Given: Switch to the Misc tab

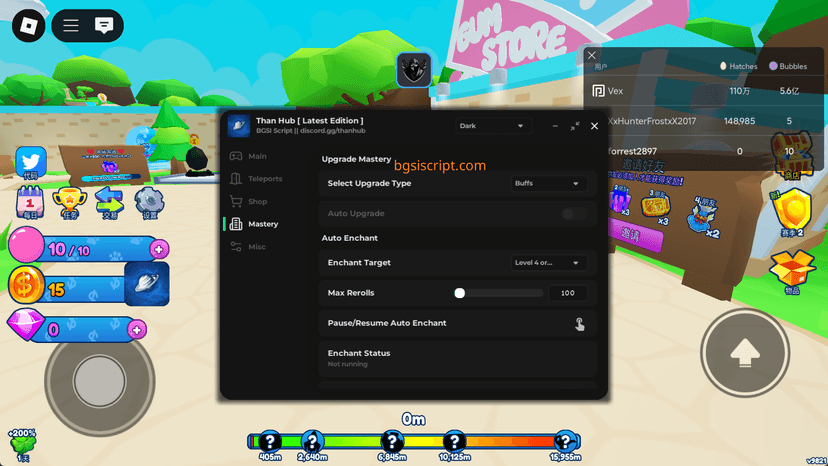Looking at the screenshot, I should (258, 247).
